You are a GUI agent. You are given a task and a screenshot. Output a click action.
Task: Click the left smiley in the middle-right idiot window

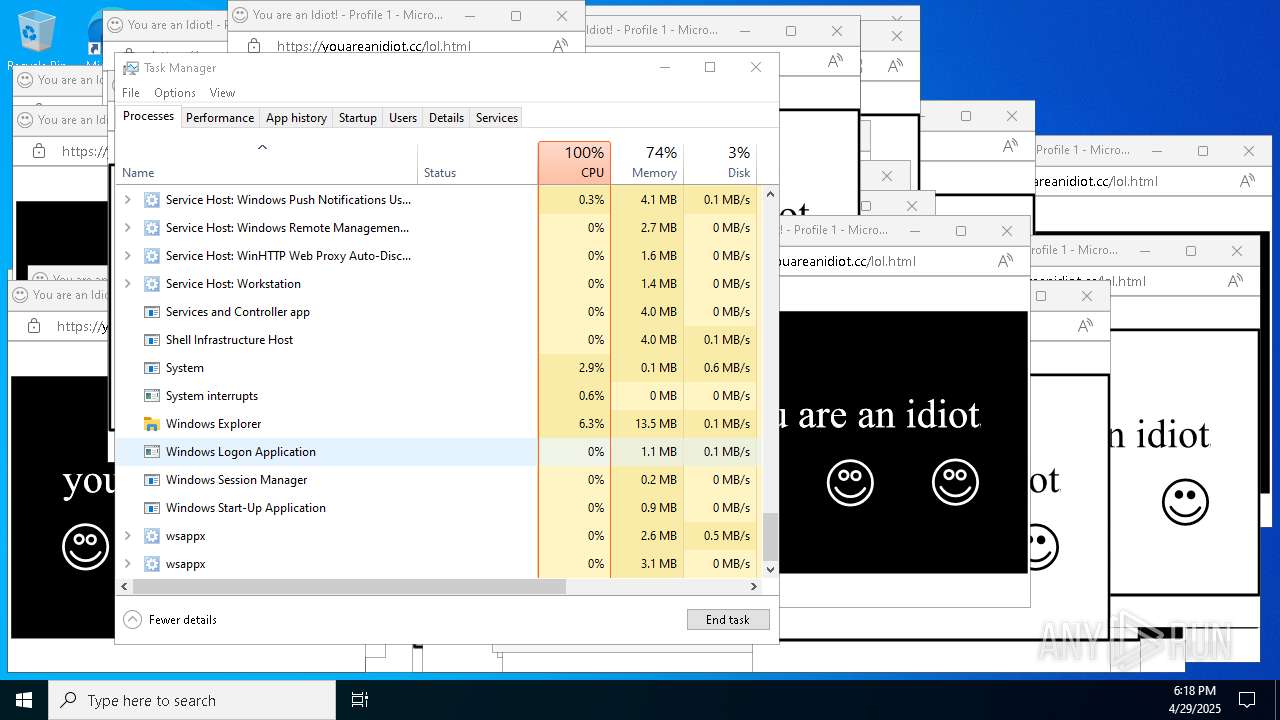click(850, 483)
